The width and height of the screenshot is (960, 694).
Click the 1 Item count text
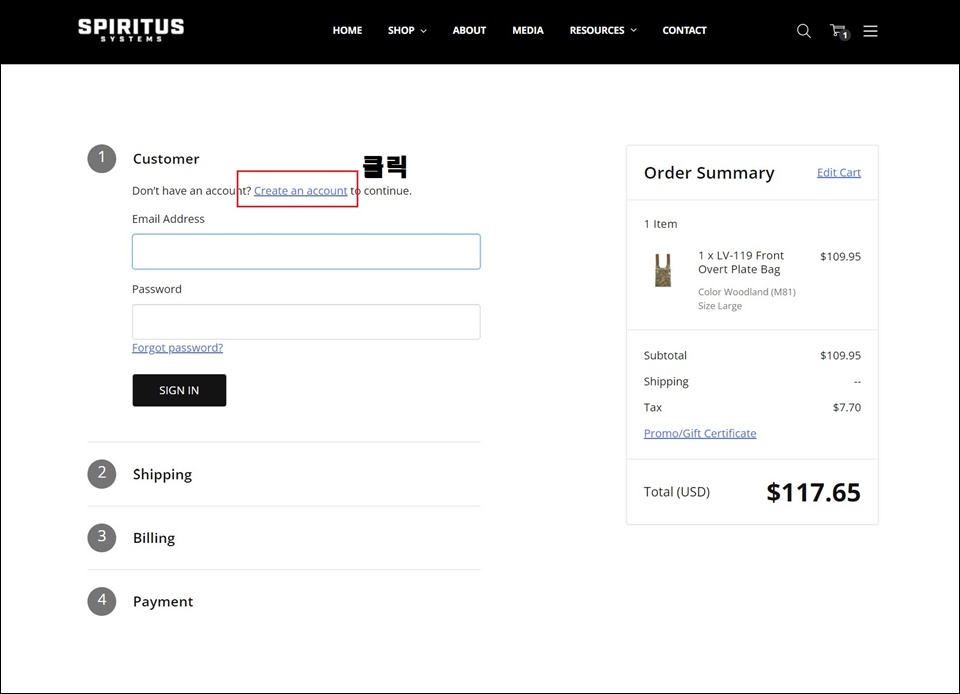[x=661, y=224]
